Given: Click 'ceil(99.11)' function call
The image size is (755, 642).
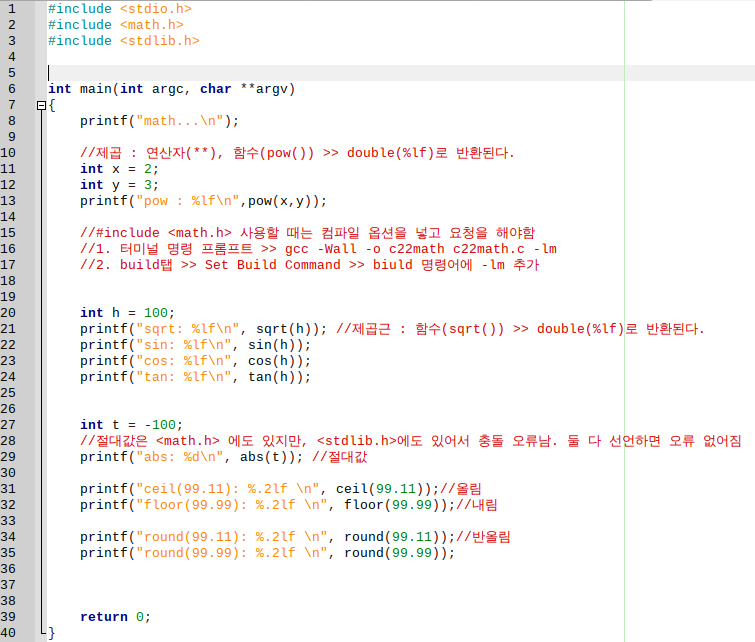Looking at the screenshot, I should tap(379, 488).
